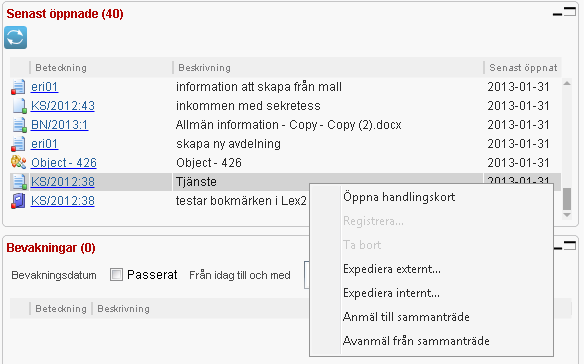Open the BN/2013:1 link
This screenshot has height=364, width=584.
click(x=59, y=125)
